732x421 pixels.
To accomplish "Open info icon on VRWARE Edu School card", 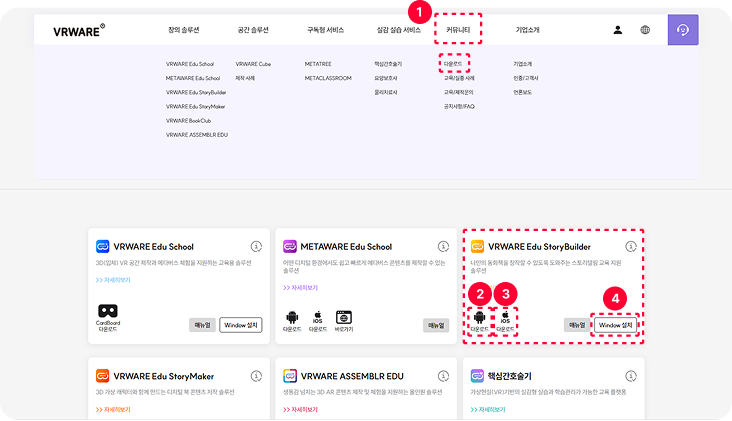I will click(255, 246).
